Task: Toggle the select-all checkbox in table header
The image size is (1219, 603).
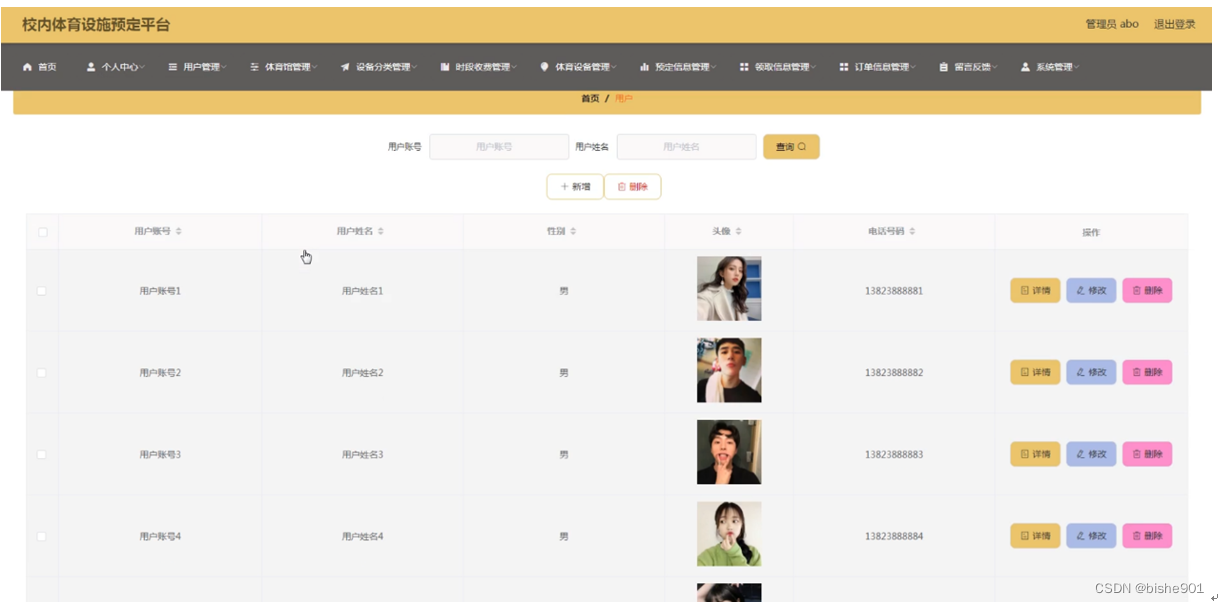Action: coord(42,232)
